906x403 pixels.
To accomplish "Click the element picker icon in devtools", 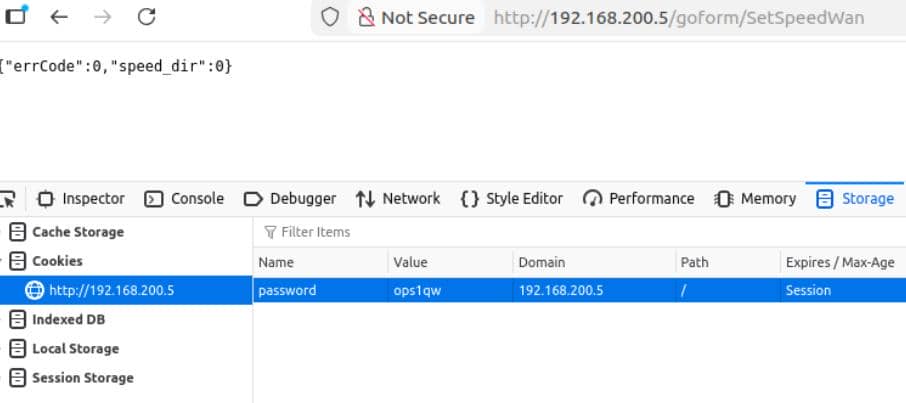I will 7,198.
